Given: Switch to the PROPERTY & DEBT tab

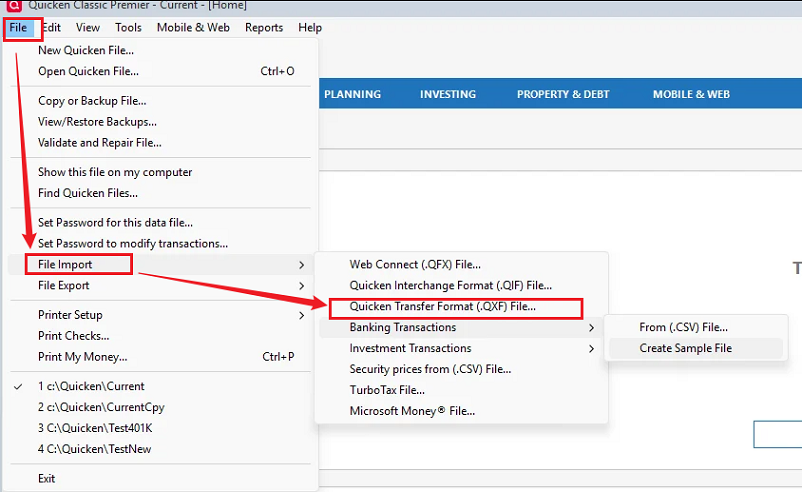Looking at the screenshot, I should (563, 94).
